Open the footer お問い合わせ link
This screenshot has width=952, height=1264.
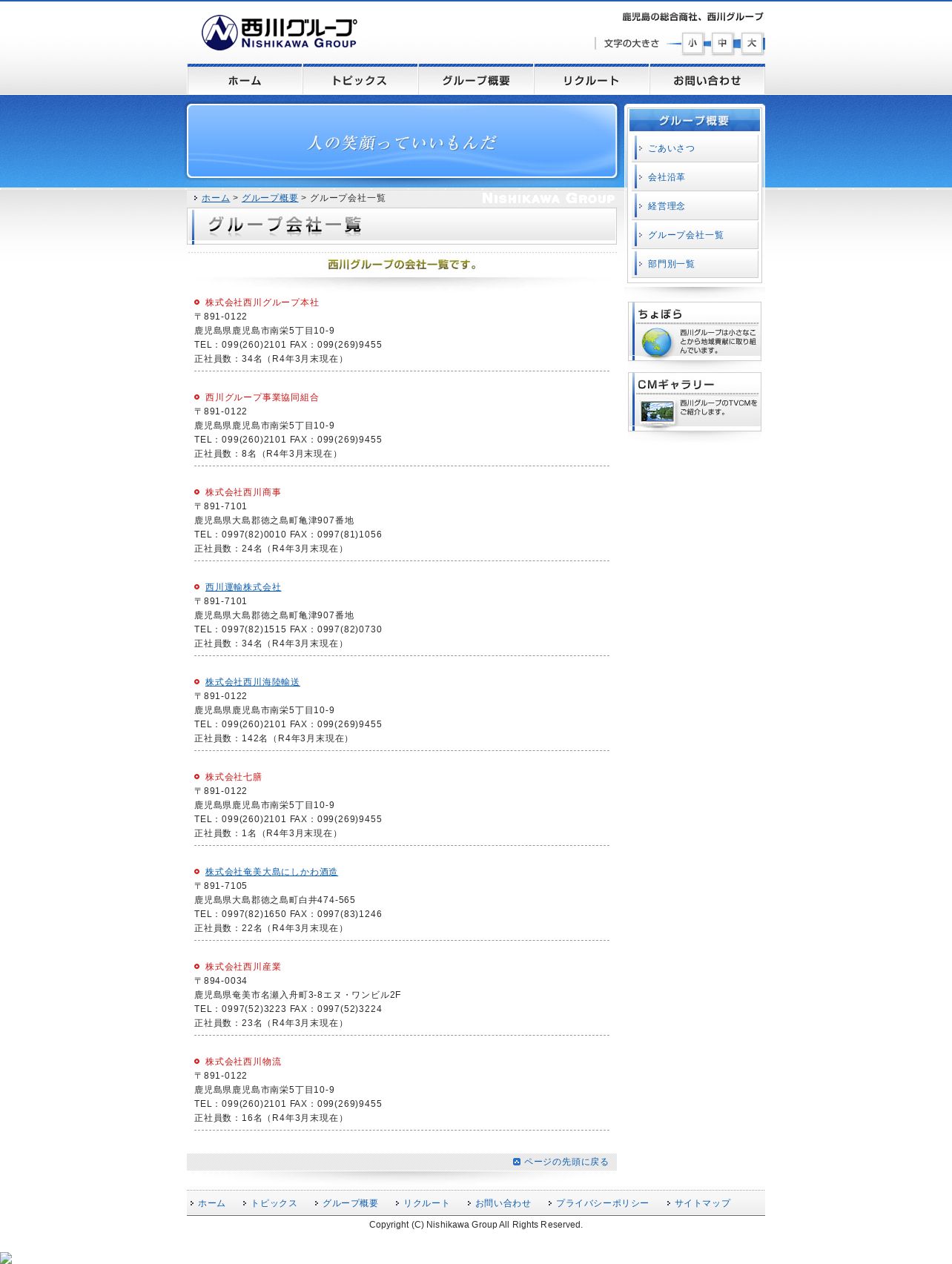[x=503, y=1203]
